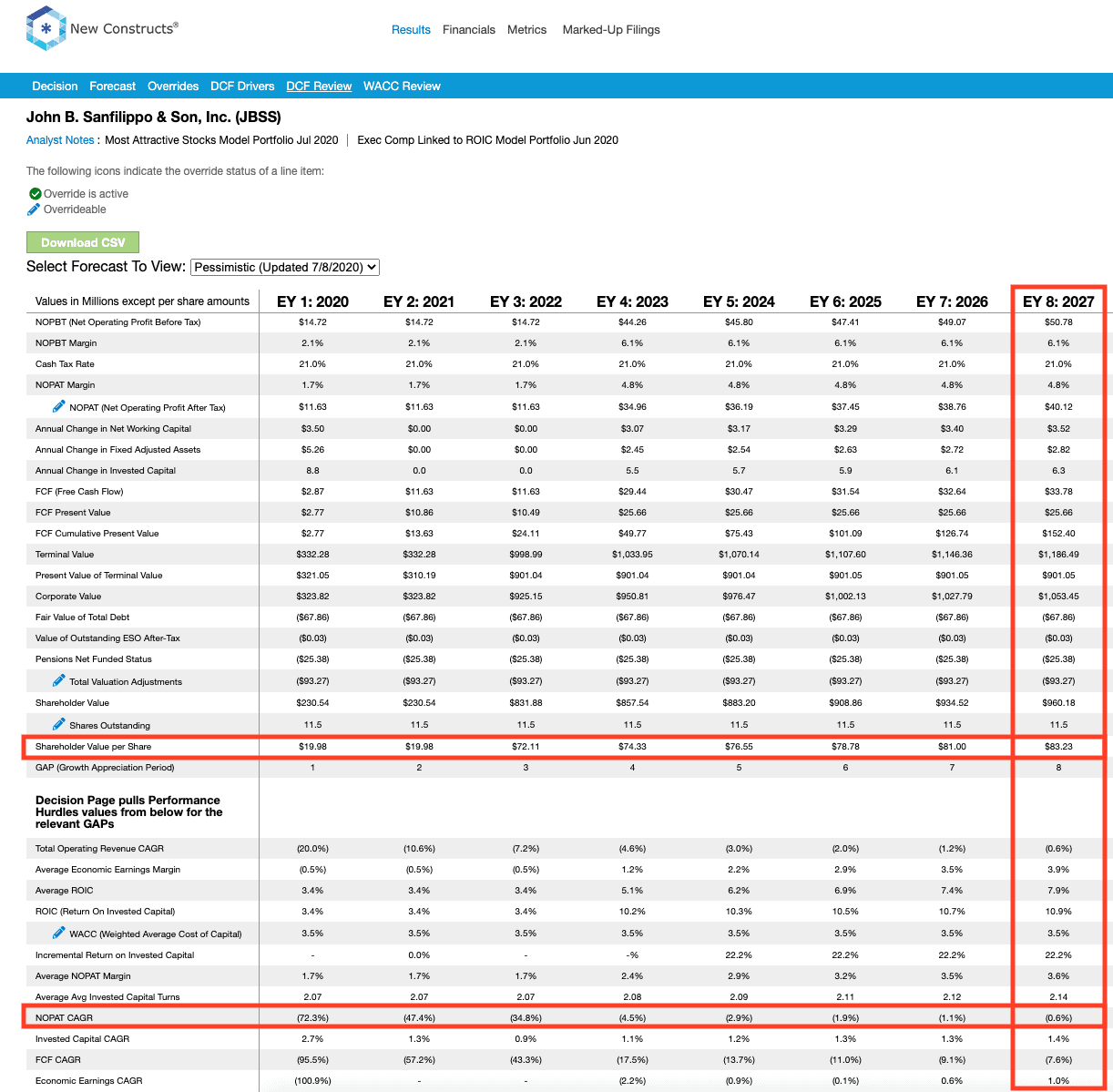Click the 2.14 invested capital turns value
The height and width of the screenshot is (1092, 1113).
click(x=1058, y=997)
